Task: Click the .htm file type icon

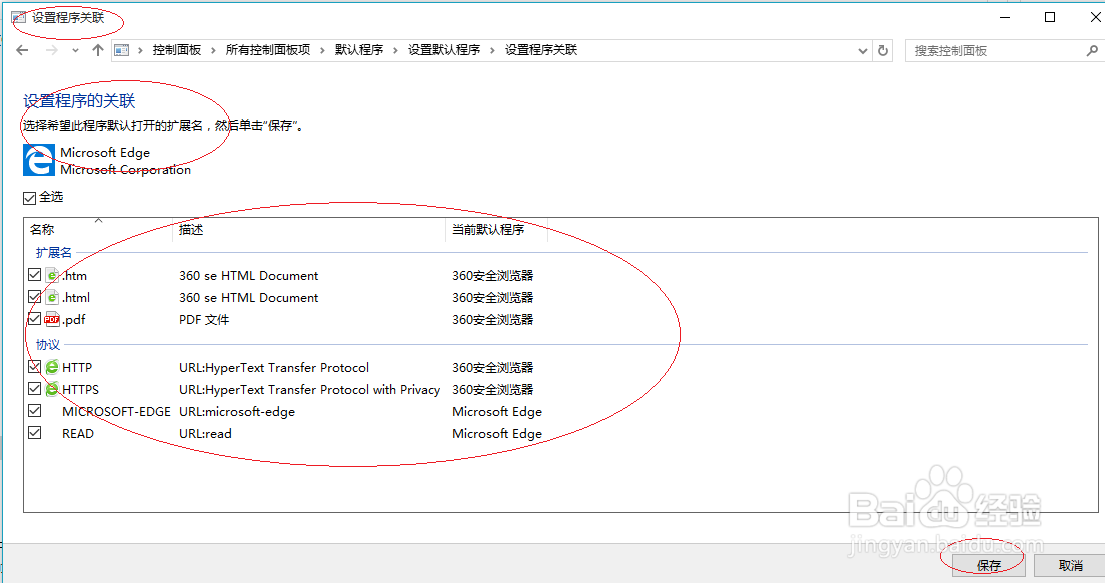Action: pos(52,275)
